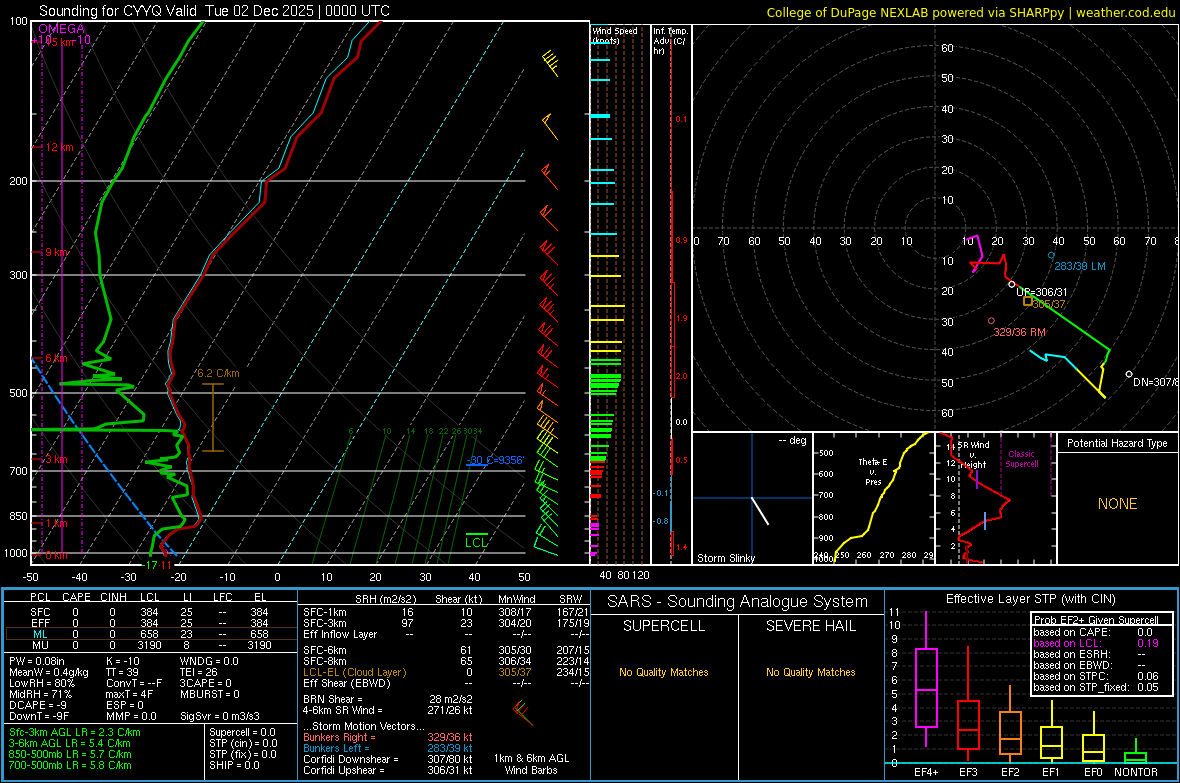The width and height of the screenshot is (1180, 783).
Task: Click the sounding title 'Sounding for CYYQ Valid'
Action: [120, 11]
